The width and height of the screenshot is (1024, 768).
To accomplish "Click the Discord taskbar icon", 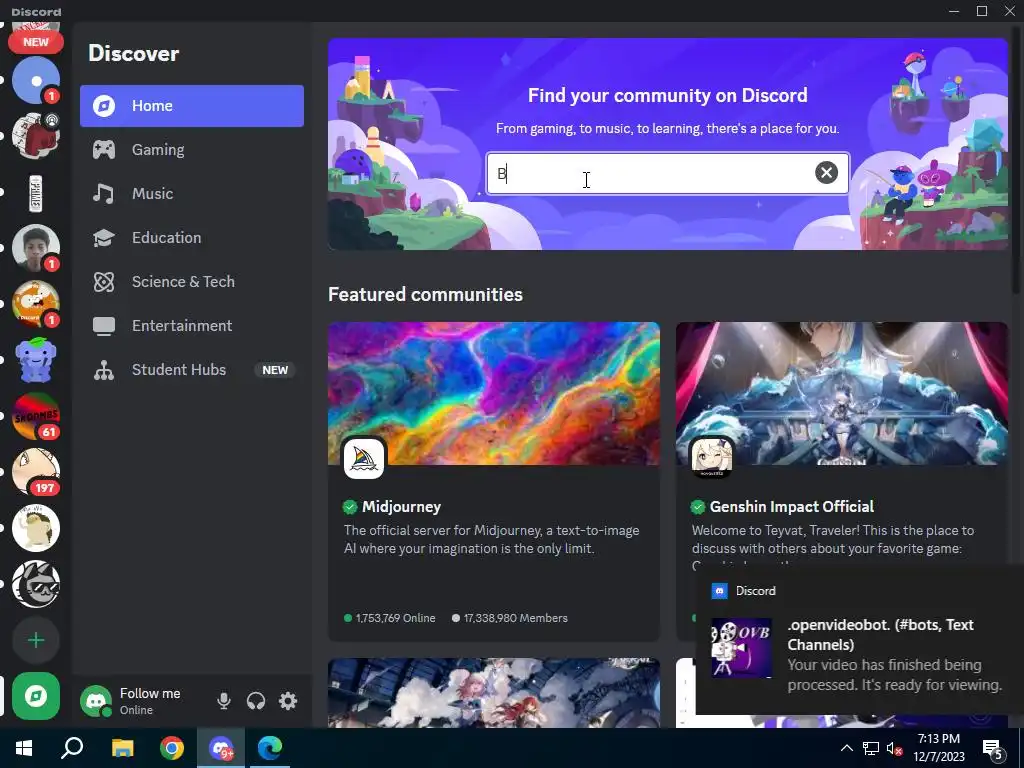I will pos(221,748).
